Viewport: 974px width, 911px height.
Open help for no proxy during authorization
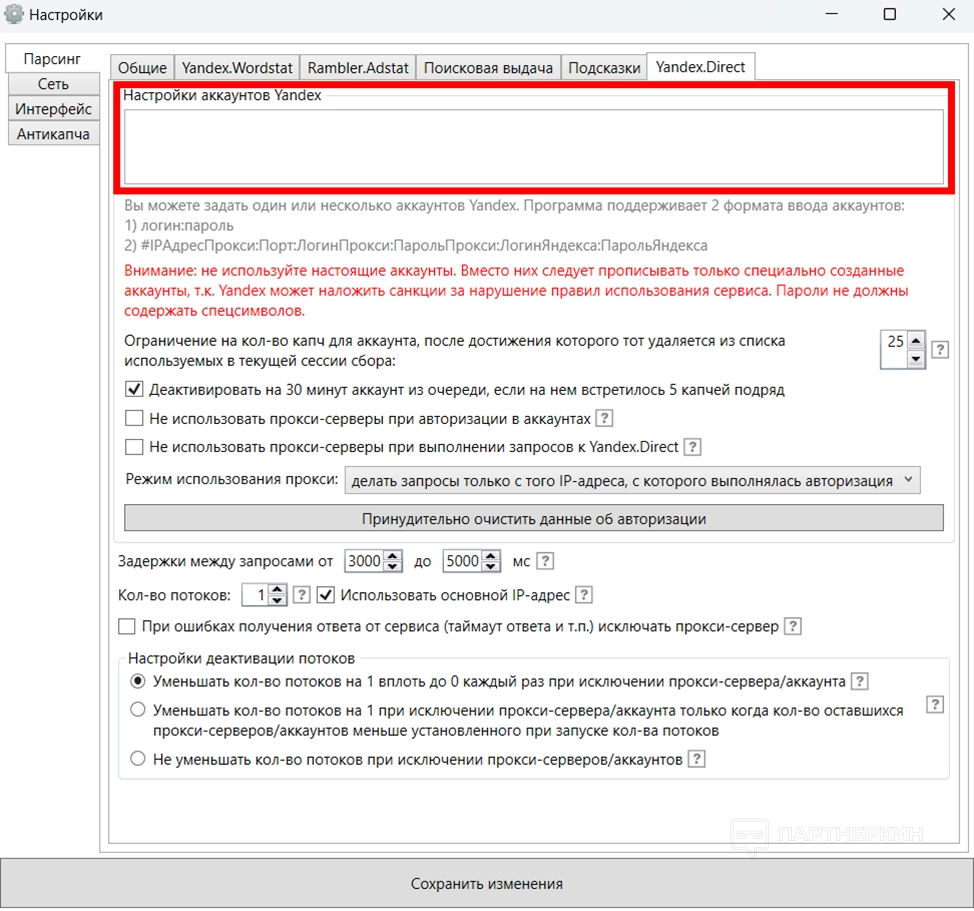click(604, 418)
